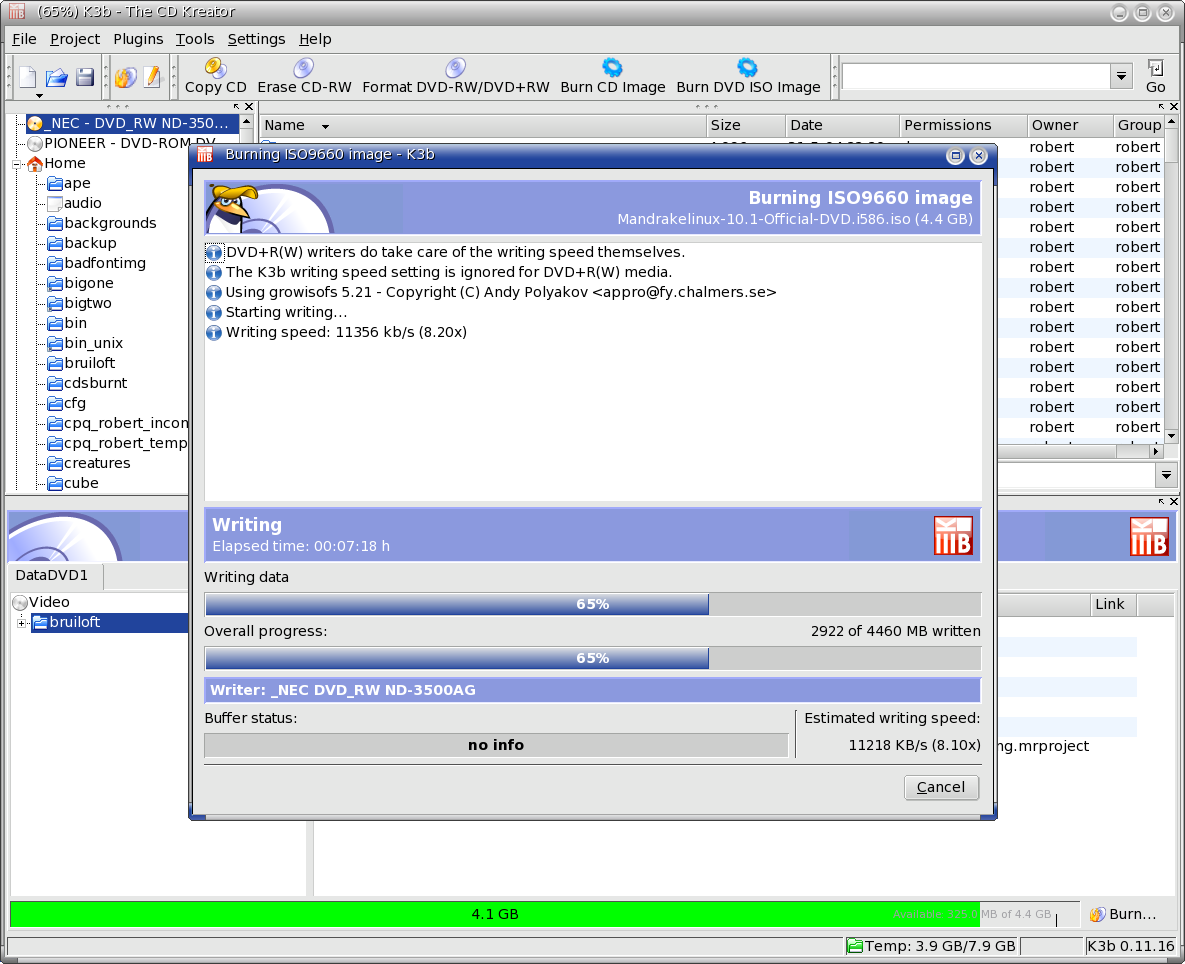Click the Permissions column header

click(964, 125)
